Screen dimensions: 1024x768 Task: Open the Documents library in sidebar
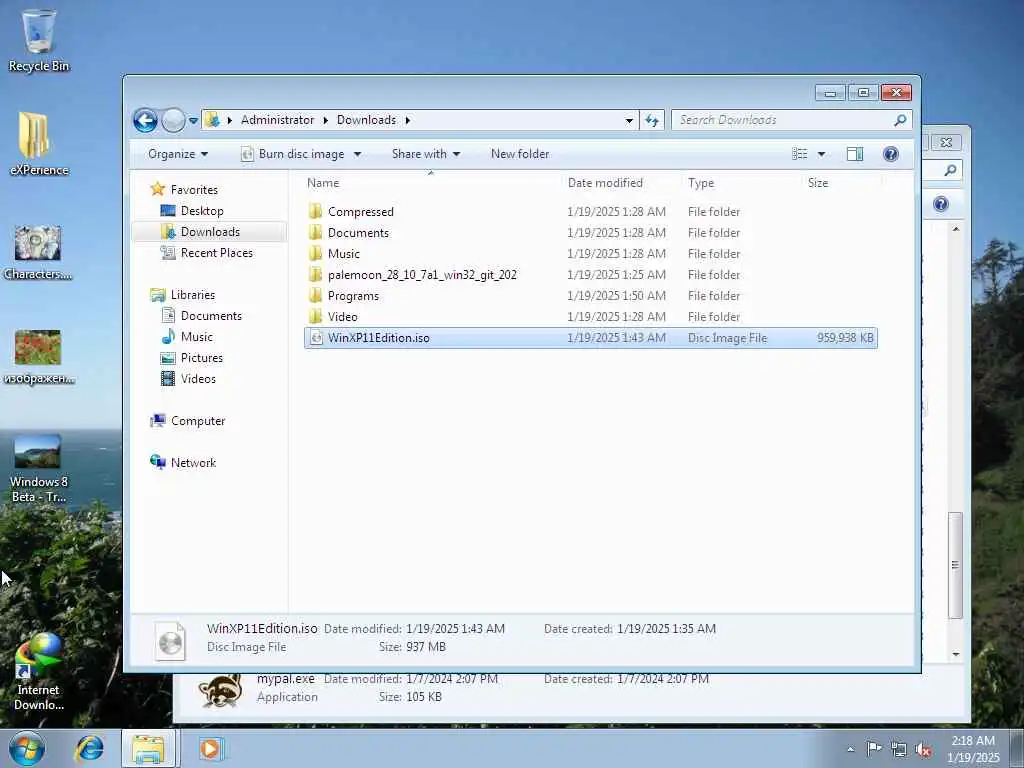(x=211, y=316)
